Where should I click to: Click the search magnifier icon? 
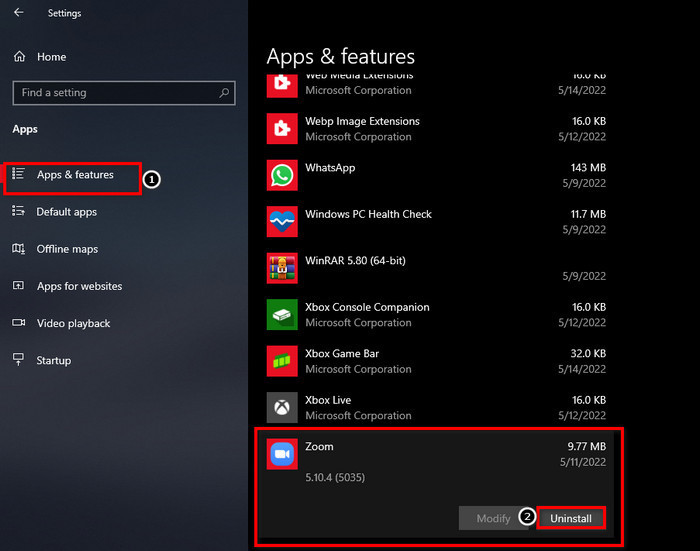pyautogui.click(x=224, y=93)
